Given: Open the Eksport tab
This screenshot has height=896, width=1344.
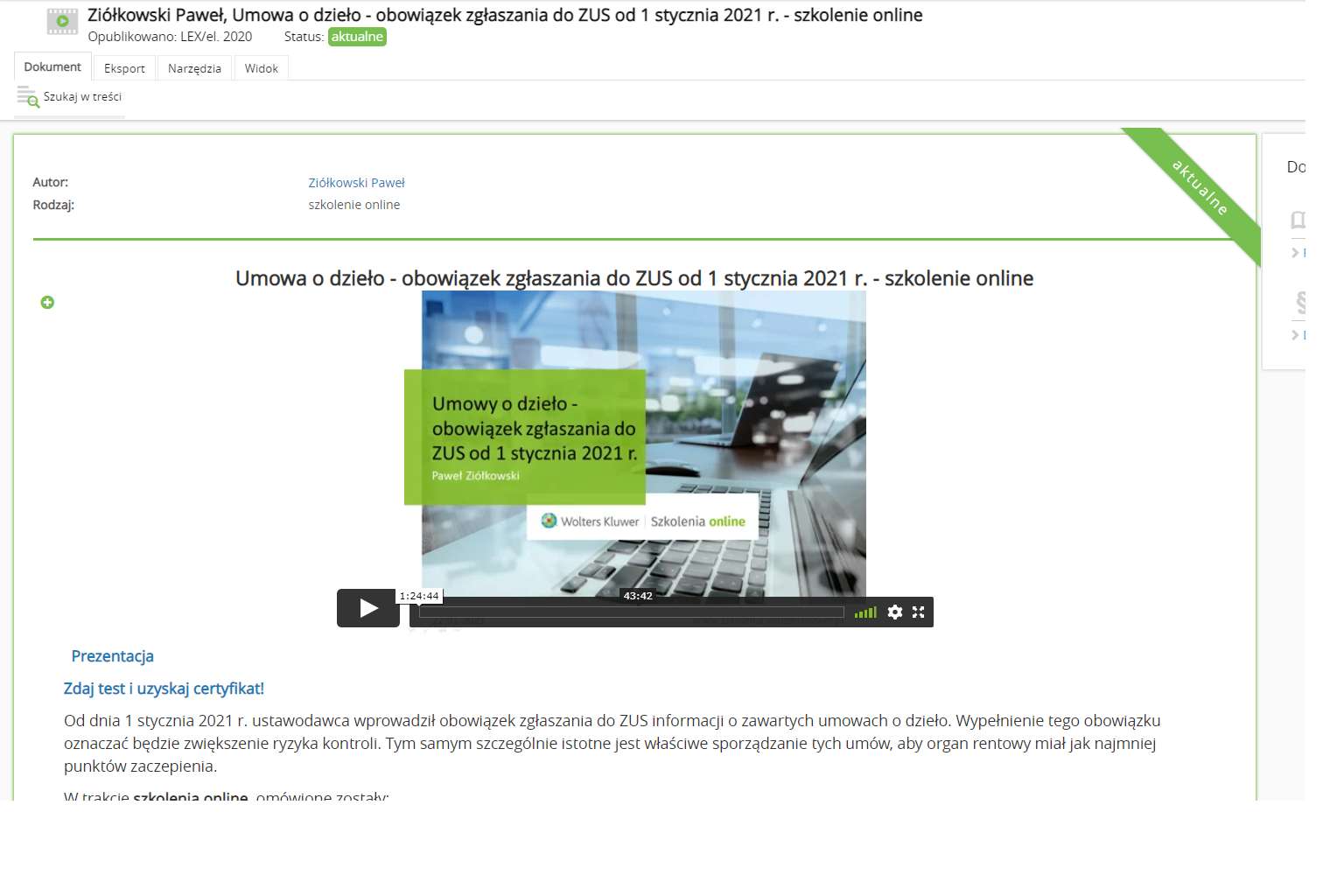Looking at the screenshot, I should click(124, 68).
